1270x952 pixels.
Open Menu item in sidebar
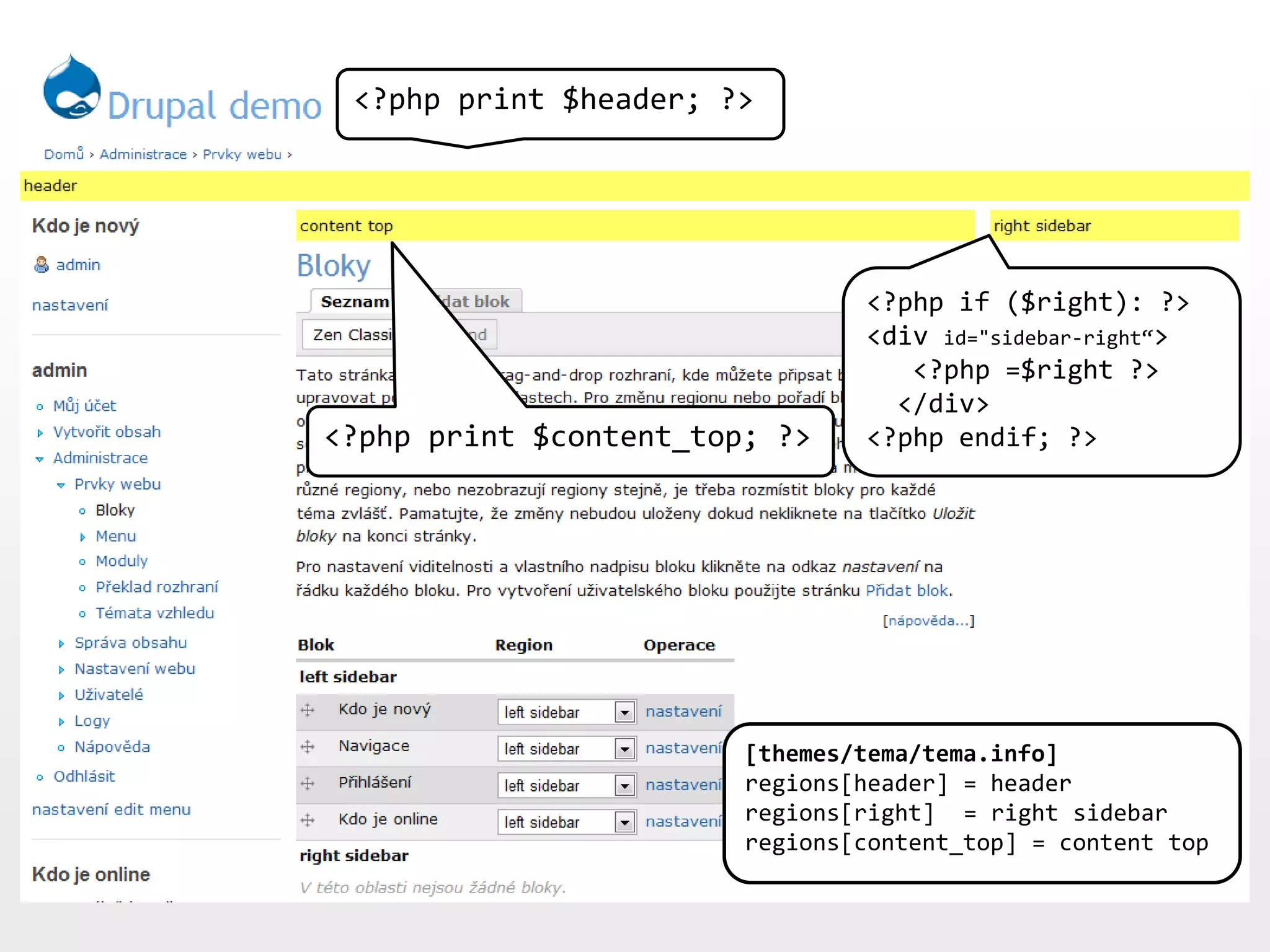click(x=116, y=536)
